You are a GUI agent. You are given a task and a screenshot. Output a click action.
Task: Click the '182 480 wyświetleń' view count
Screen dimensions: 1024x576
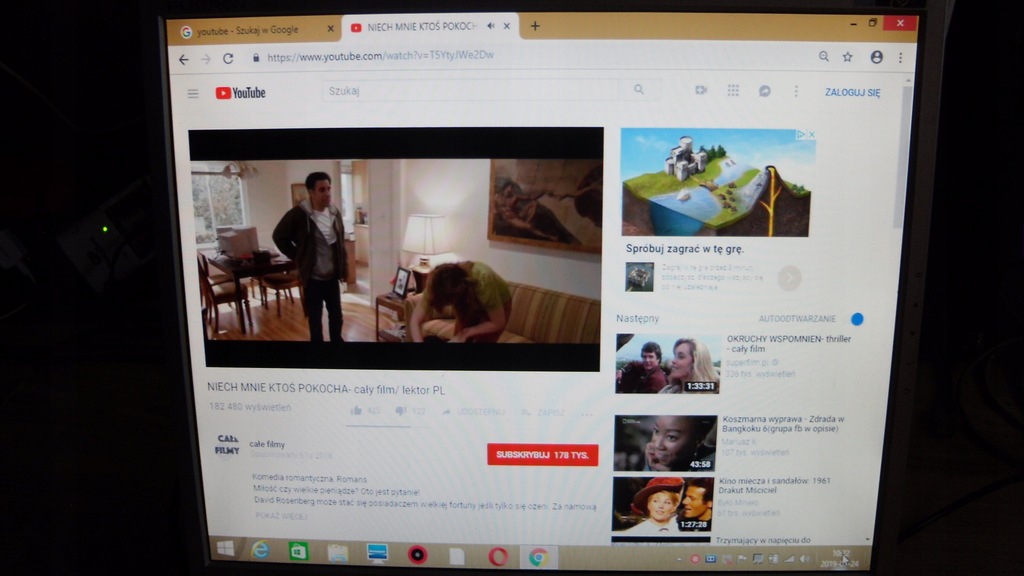[249, 406]
